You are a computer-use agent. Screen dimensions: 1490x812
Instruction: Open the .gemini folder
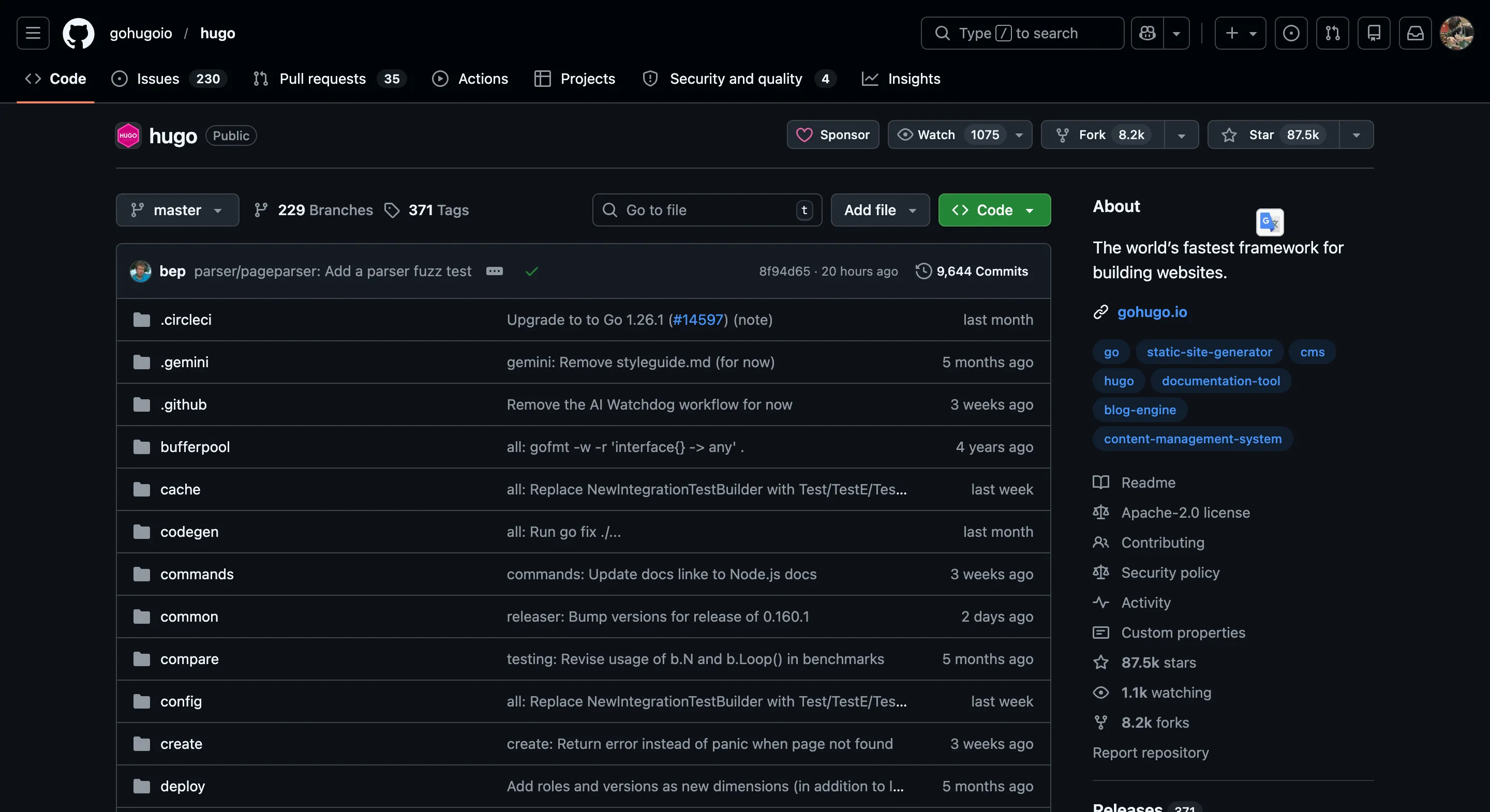tap(185, 362)
